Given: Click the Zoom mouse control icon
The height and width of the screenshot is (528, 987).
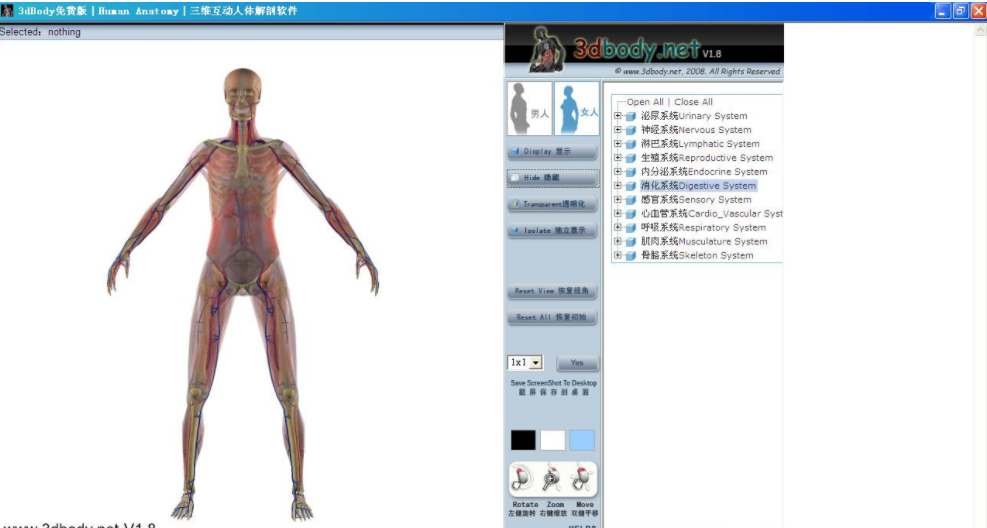Looking at the screenshot, I should 552,480.
